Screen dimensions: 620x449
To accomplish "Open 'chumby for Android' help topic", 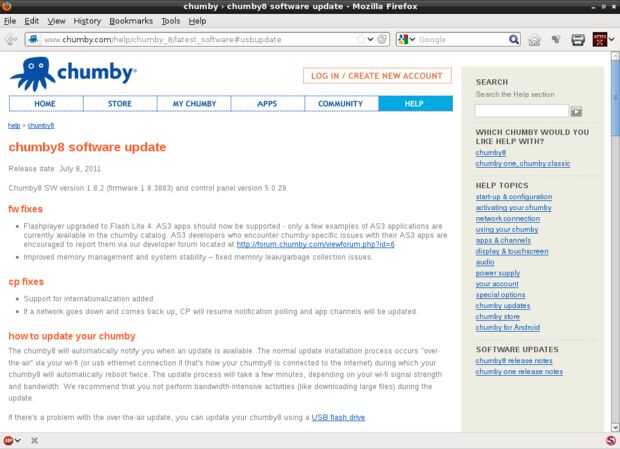I will 508,327.
